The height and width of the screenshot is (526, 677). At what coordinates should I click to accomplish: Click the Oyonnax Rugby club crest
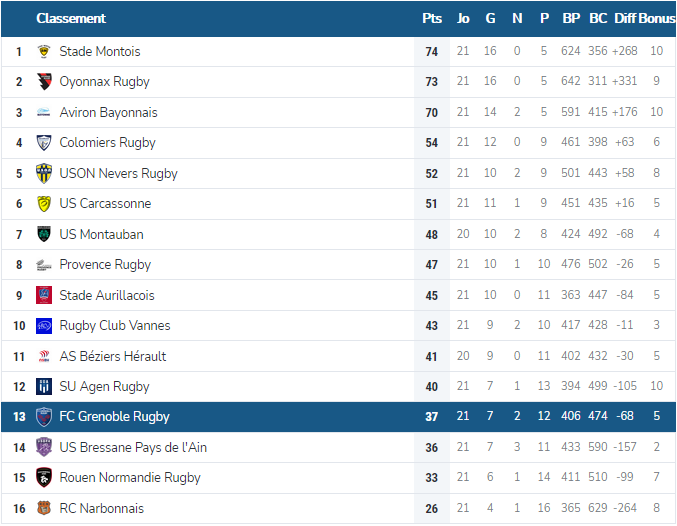(x=44, y=82)
